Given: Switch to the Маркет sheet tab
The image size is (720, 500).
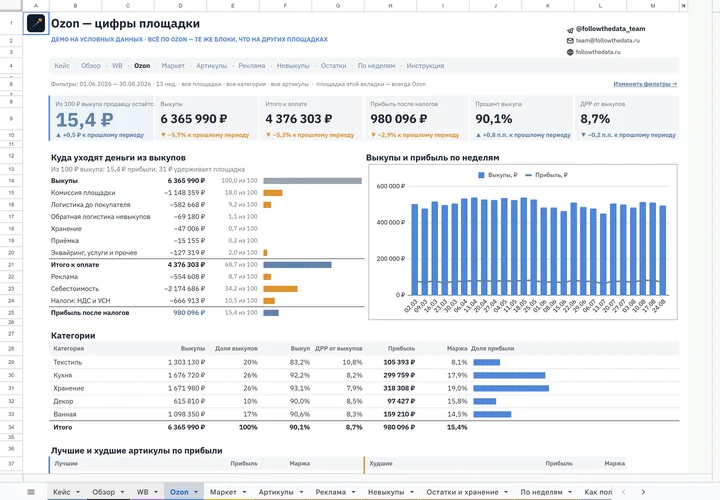Looking at the screenshot, I should pos(223,492).
